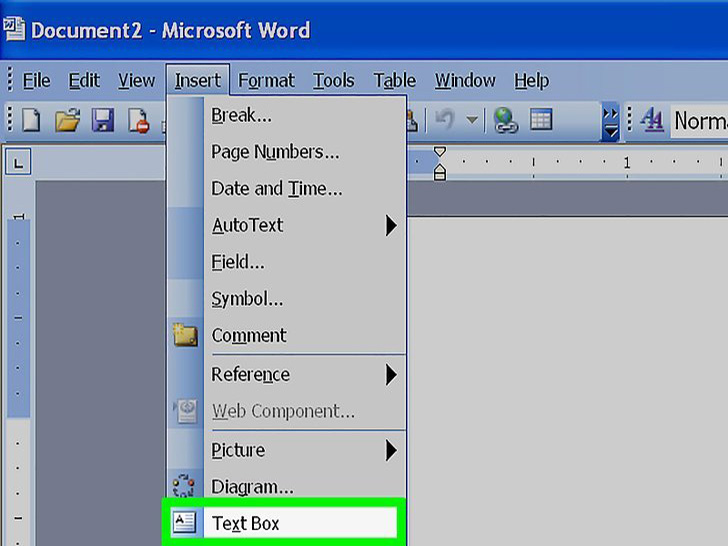
Task: Expand the Undo history dropdown arrow
Action: point(471,122)
